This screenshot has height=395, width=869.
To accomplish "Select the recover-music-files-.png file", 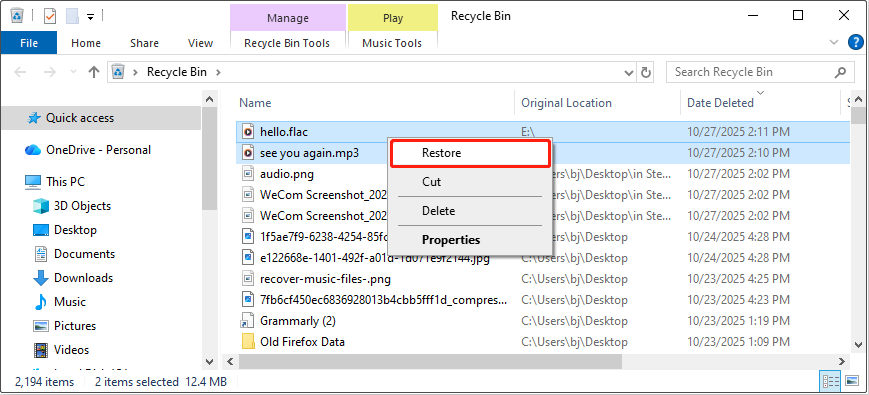I will click(x=543, y=279).
